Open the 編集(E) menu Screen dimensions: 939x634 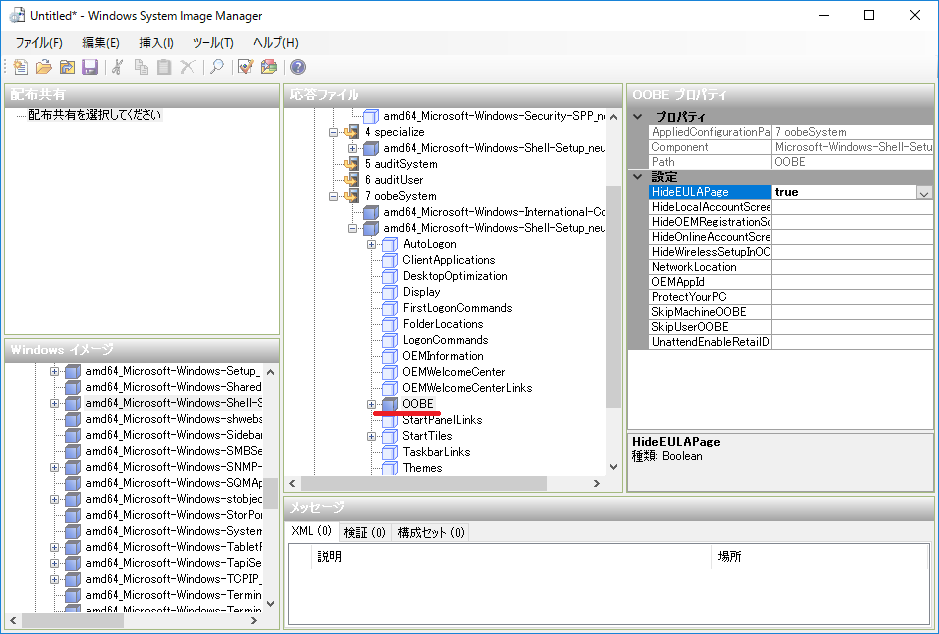click(x=101, y=43)
